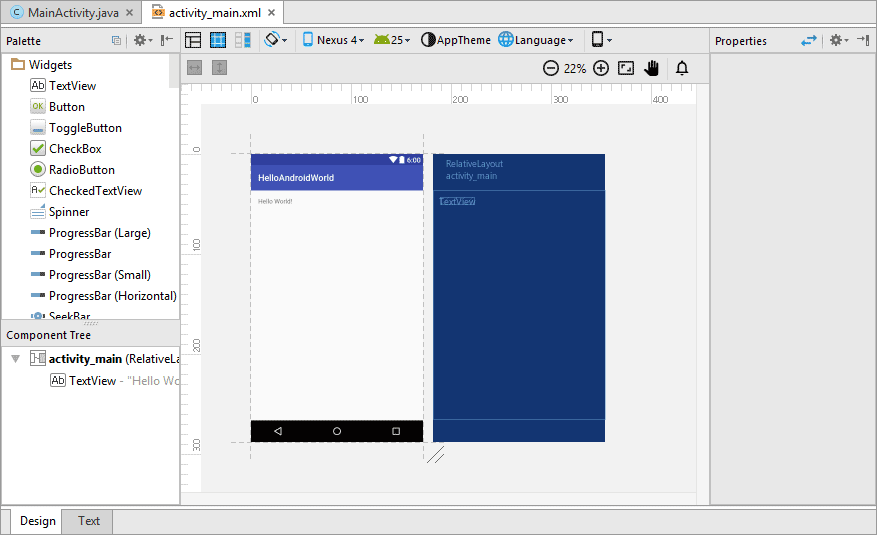Select the pan hand tool
The width and height of the screenshot is (877, 535).
652,68
